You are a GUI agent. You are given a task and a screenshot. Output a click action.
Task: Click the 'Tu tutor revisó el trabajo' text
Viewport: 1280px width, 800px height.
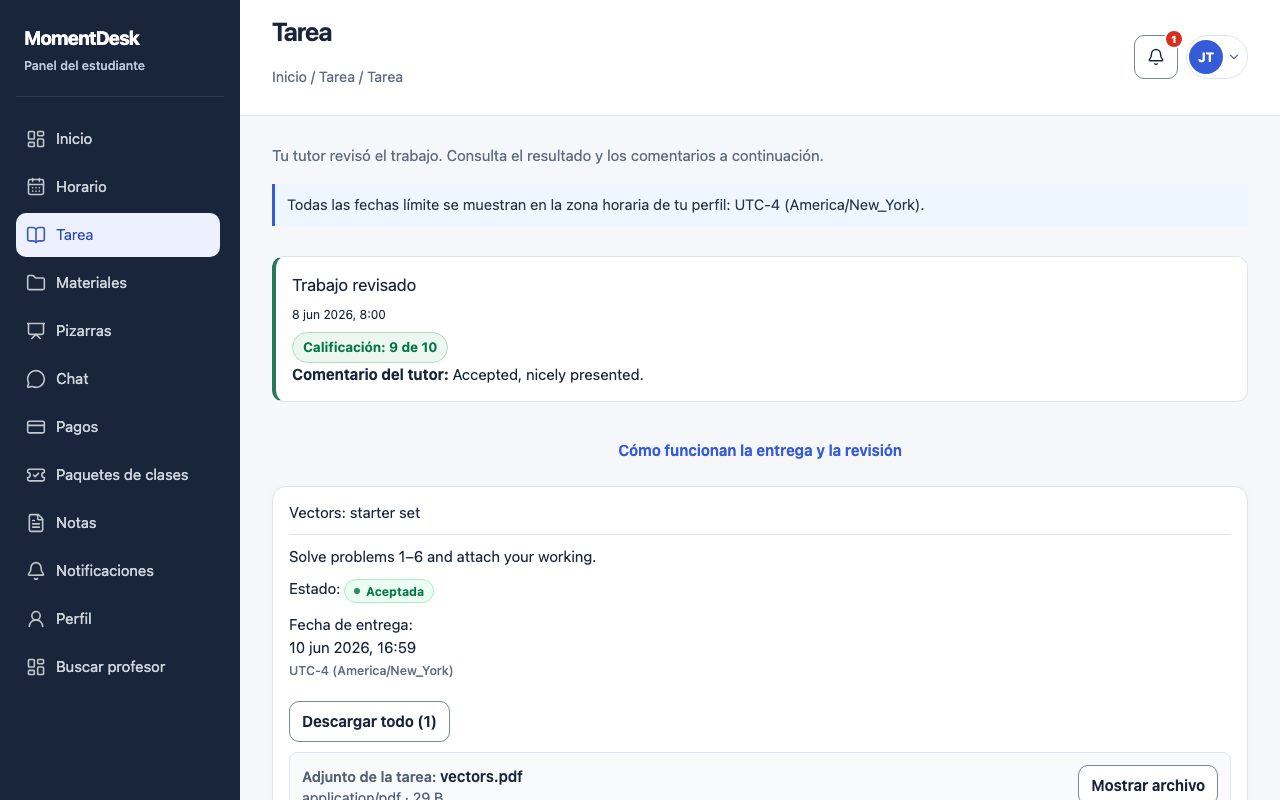[x=548, y=156]
